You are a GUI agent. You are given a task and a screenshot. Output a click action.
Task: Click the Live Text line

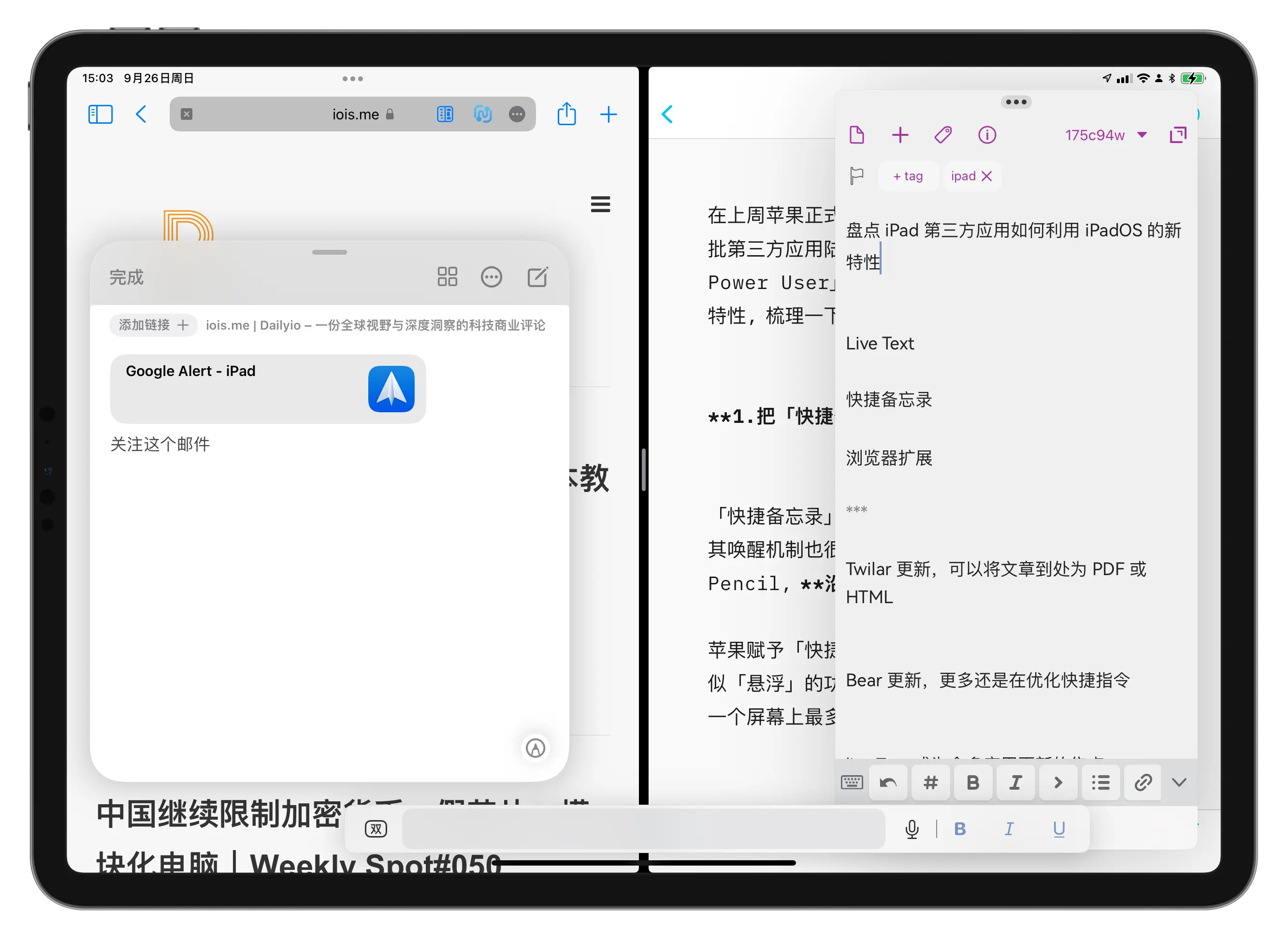coord(880,343)
